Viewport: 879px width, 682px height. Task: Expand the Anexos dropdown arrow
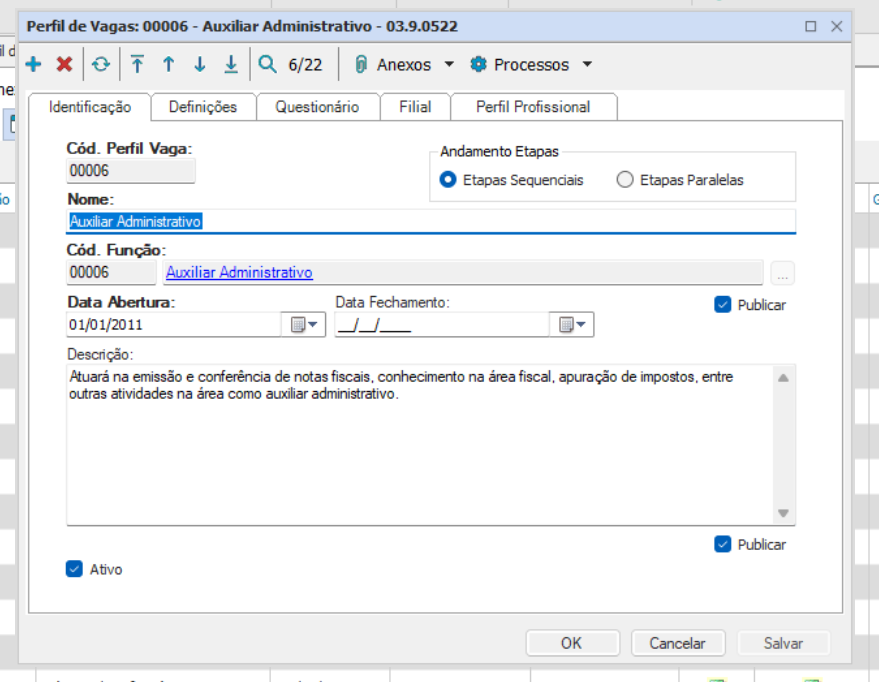[x=449, y=64]
